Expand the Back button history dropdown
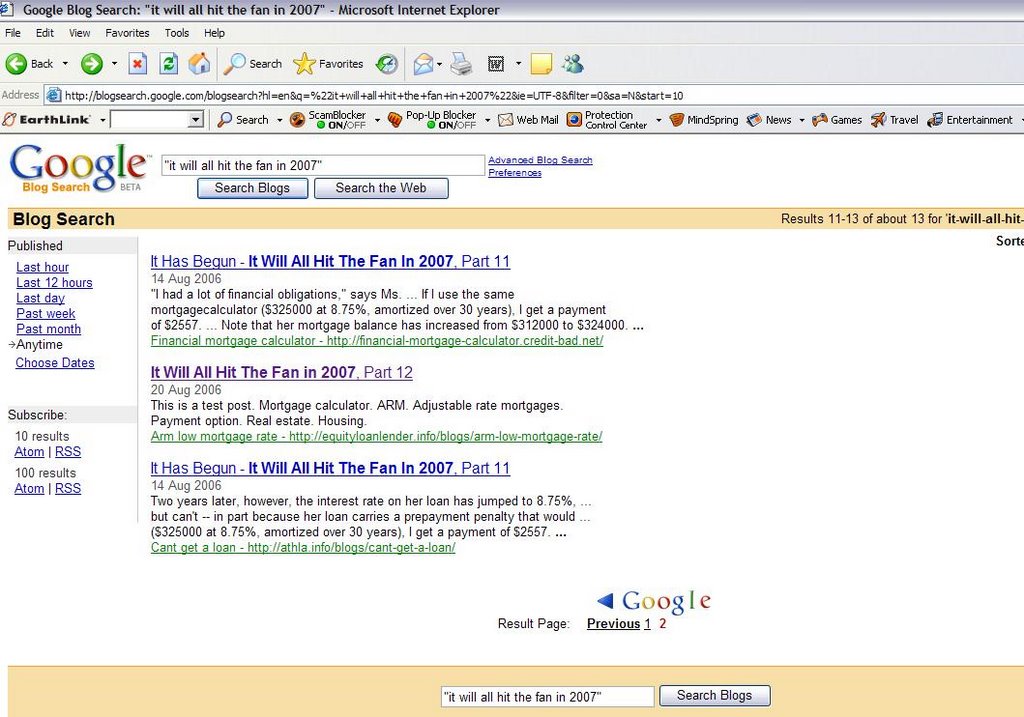Image resolution: width=1024 pixels, height=717 pixels. coord(65,64)
